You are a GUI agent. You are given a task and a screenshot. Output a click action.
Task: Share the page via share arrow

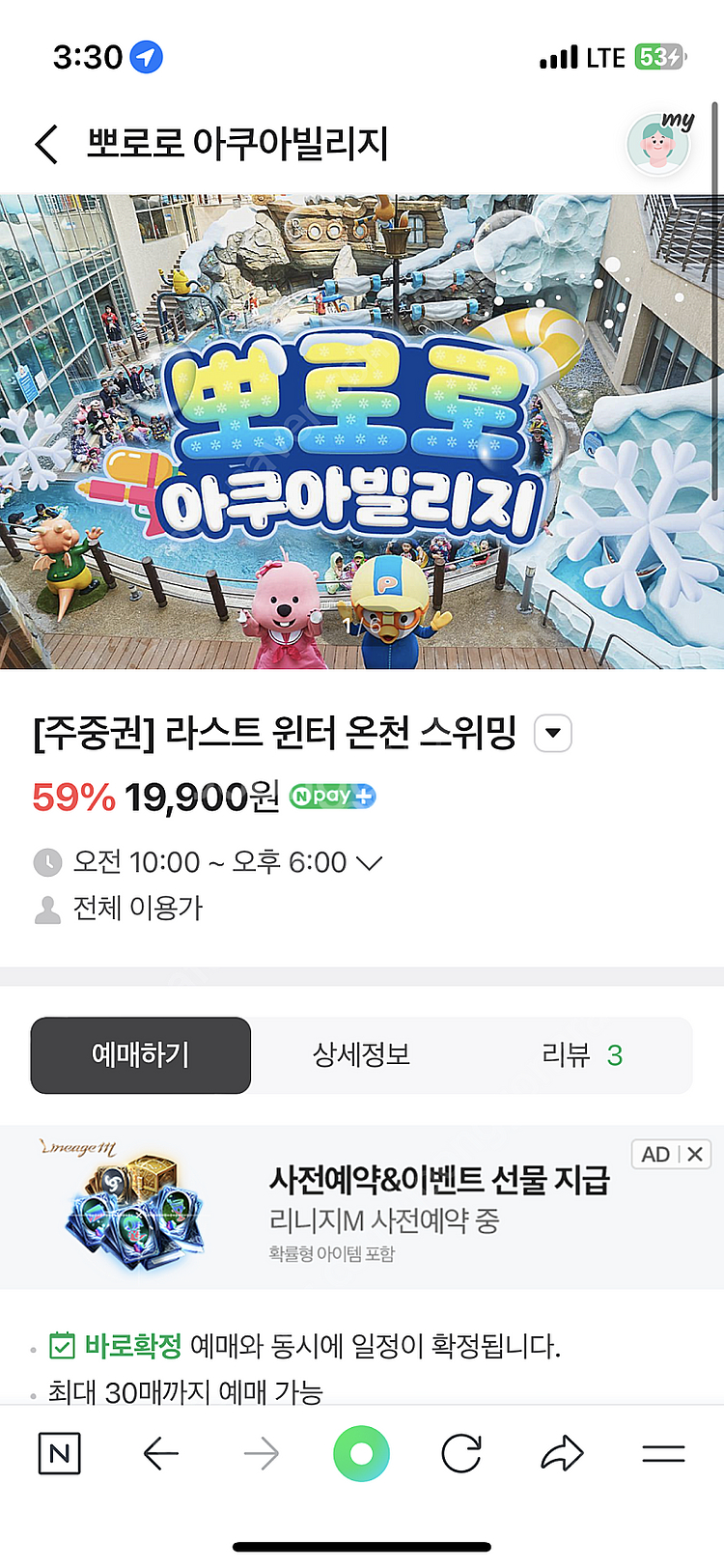pyautogui.click(x=563, y=1453)
